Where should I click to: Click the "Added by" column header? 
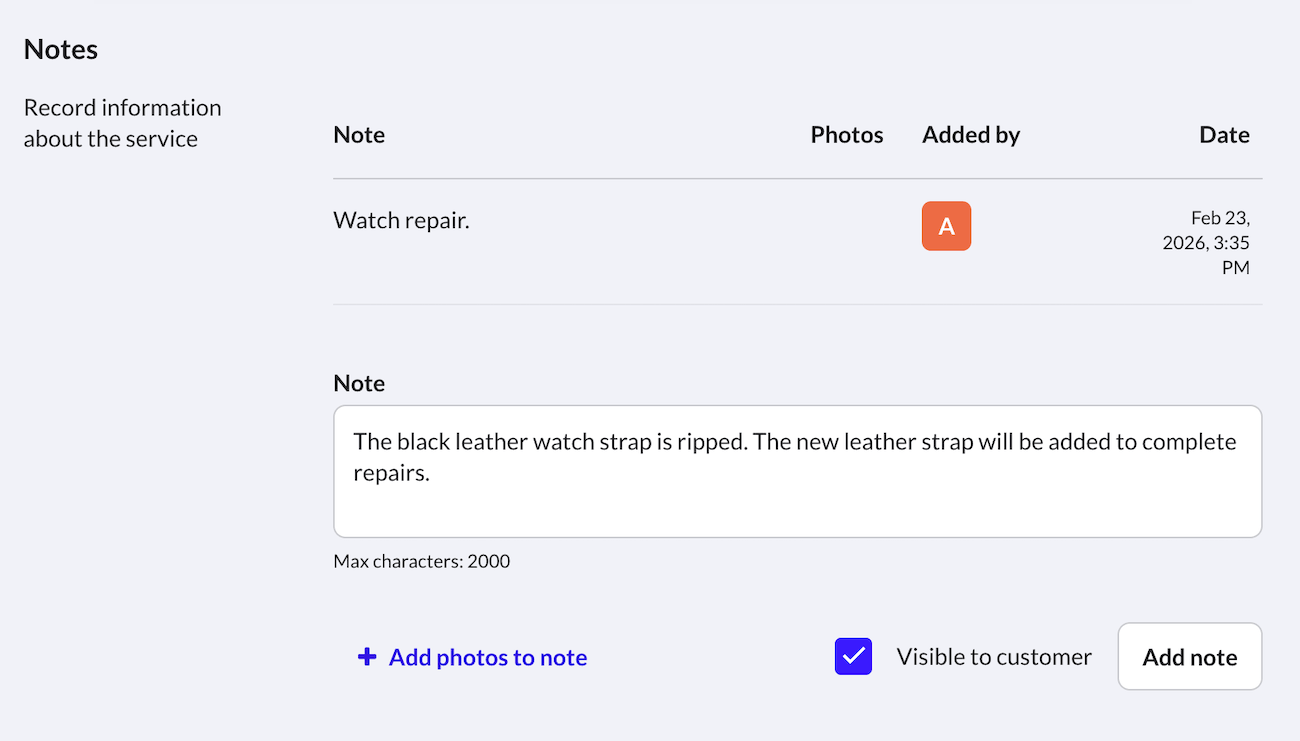point(971,135)
